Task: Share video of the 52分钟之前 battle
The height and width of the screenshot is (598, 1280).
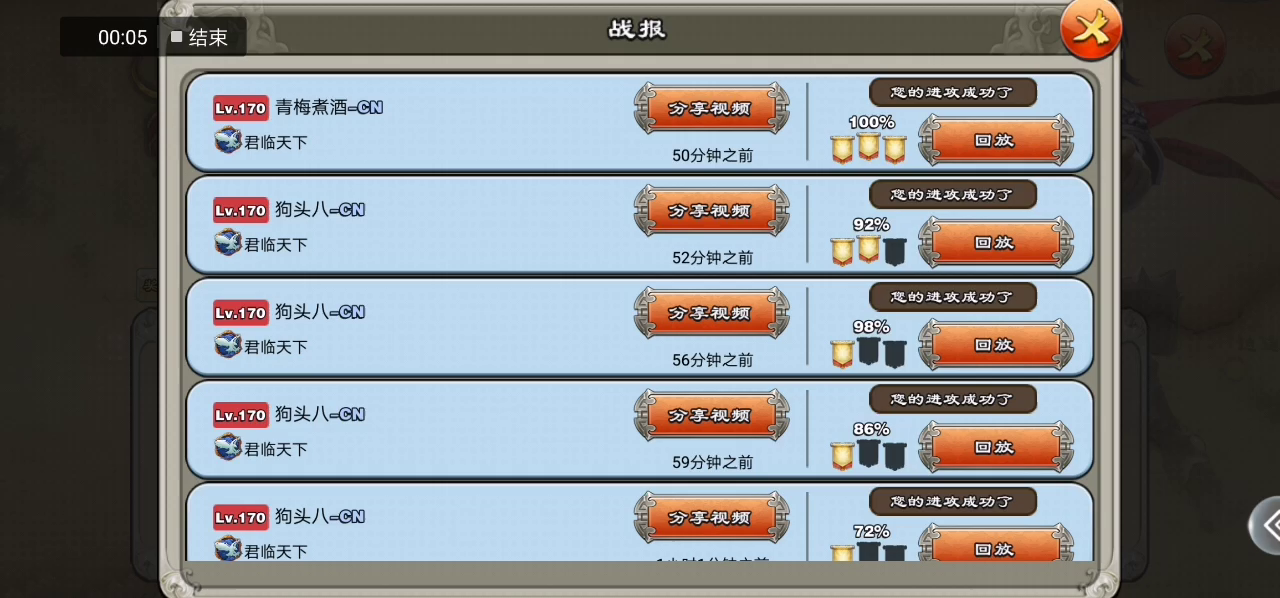Action: coord(711,211)
